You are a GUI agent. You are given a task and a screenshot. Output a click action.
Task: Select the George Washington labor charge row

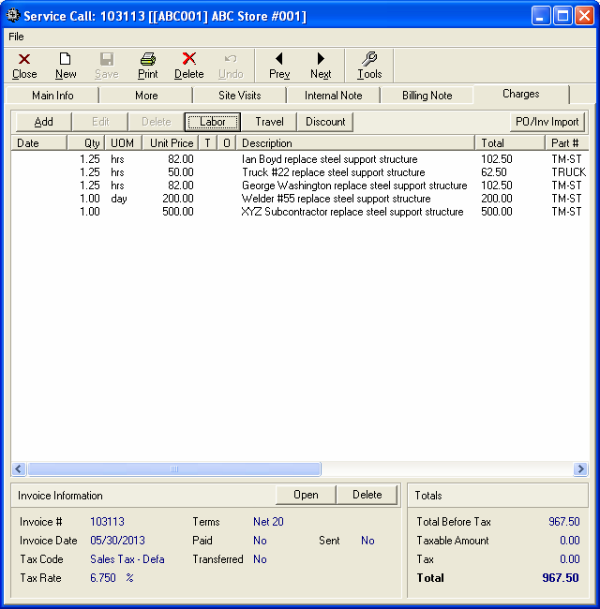coord(299,186)
